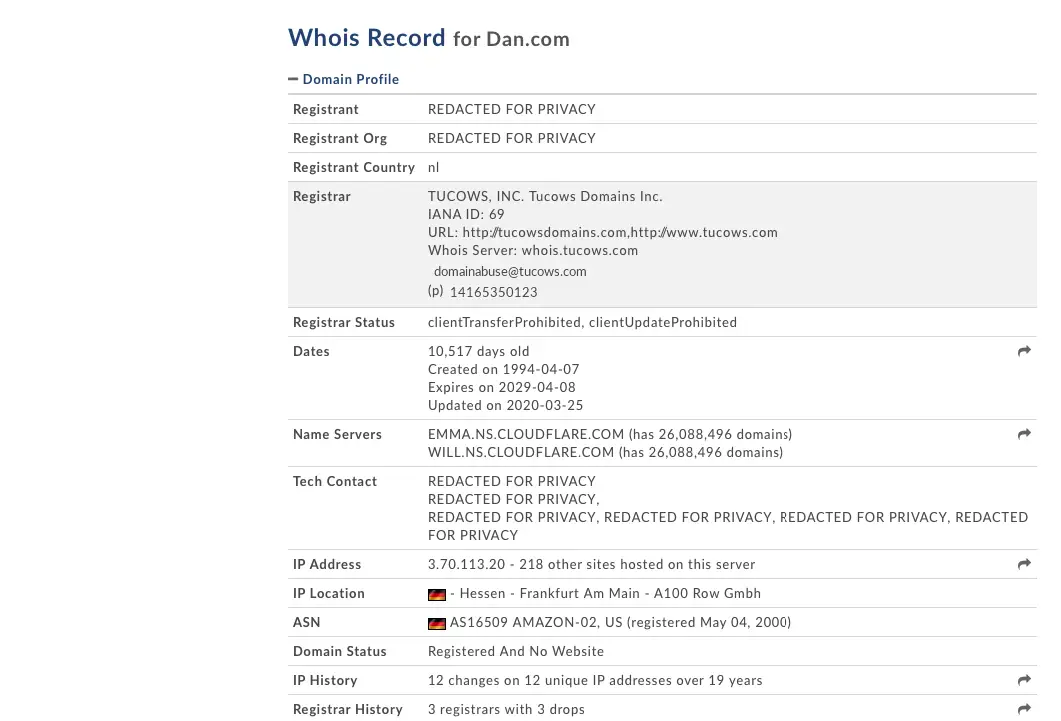Click the registrant country value nl
The image size is (1061, 721).
point(433,167)
